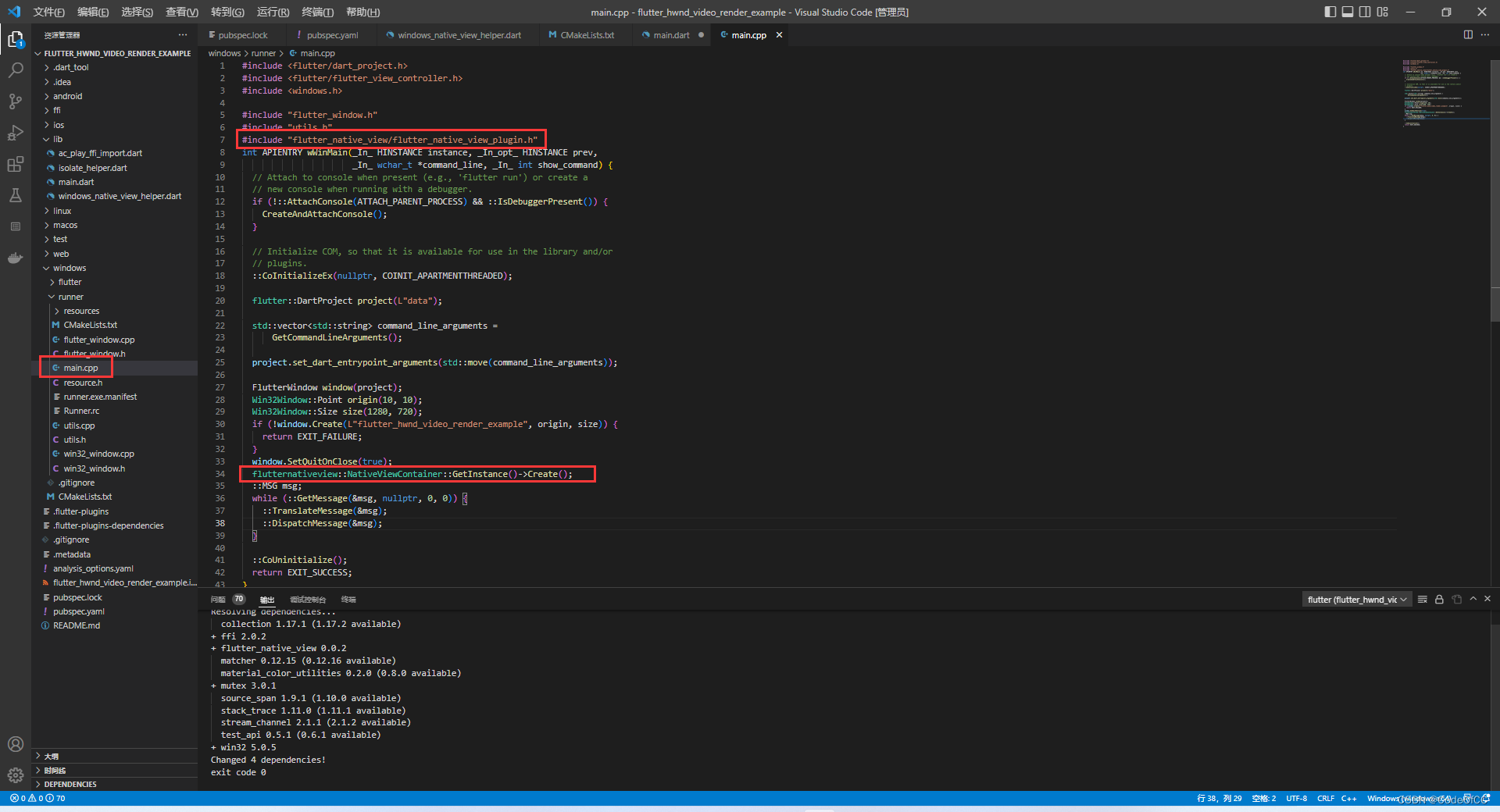Customize layout from the title bar
Screen dimensions: 1500x812
pyautogui.click(x=1383, y=12)
